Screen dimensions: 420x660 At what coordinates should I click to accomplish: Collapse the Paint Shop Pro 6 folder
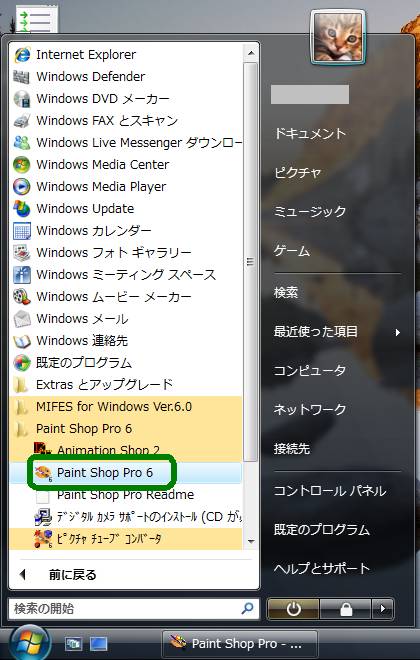(125, 428)
